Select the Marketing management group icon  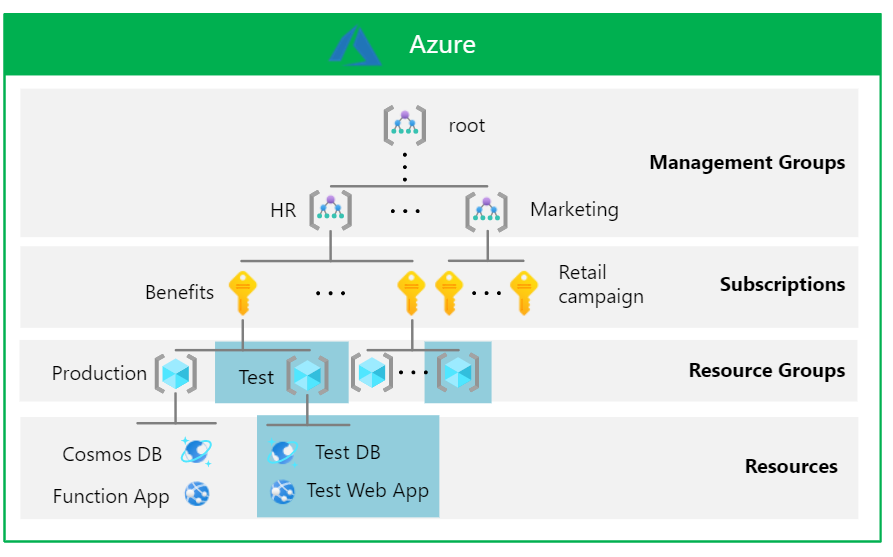(487, 210)
